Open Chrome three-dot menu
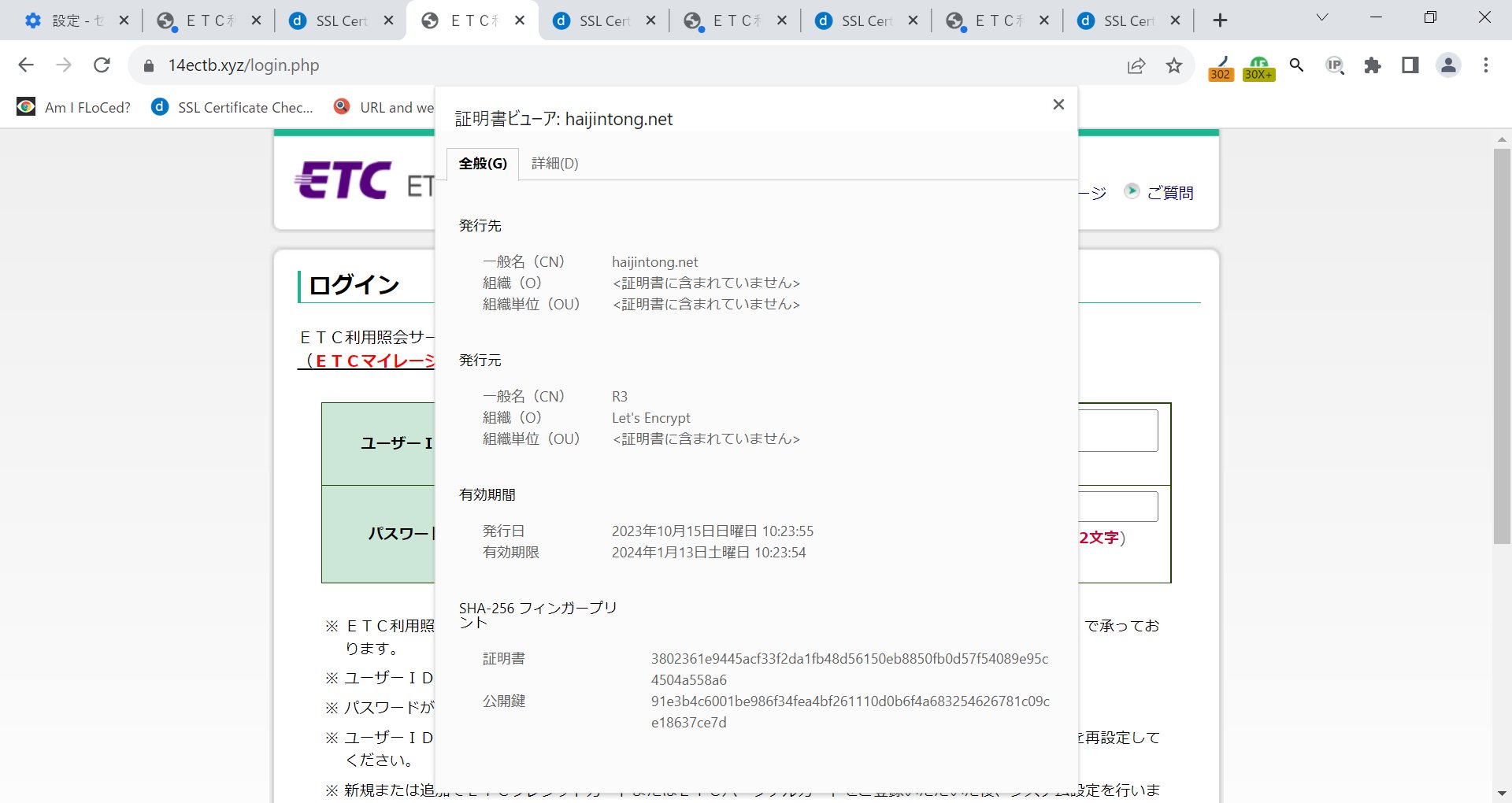This screenshot has height=803, width=1512. click(x=1486, y=65)
